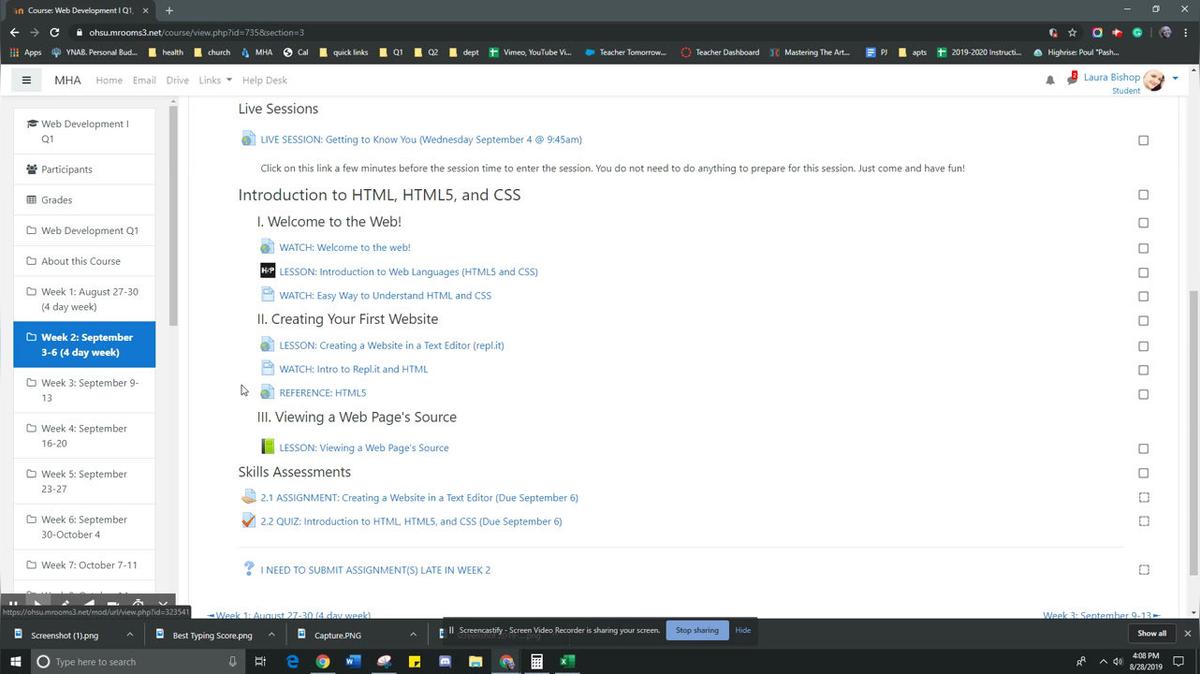Image resolution: width=1200 pixels, height=674 pixels.
Task: Select the icon beside WATCH: Welcome to the web!
Action: [267, 247]
